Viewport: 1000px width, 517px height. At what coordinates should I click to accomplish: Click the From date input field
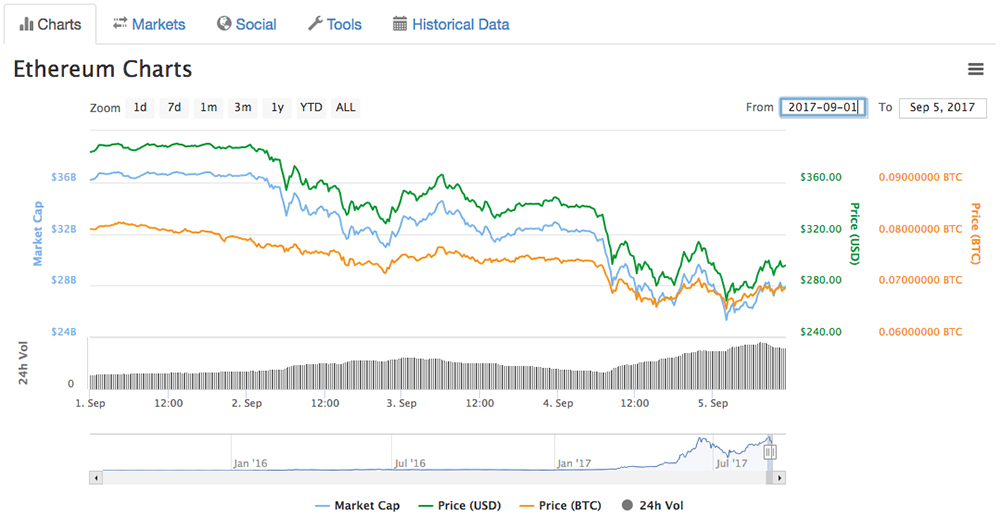(x=823, y=107)
